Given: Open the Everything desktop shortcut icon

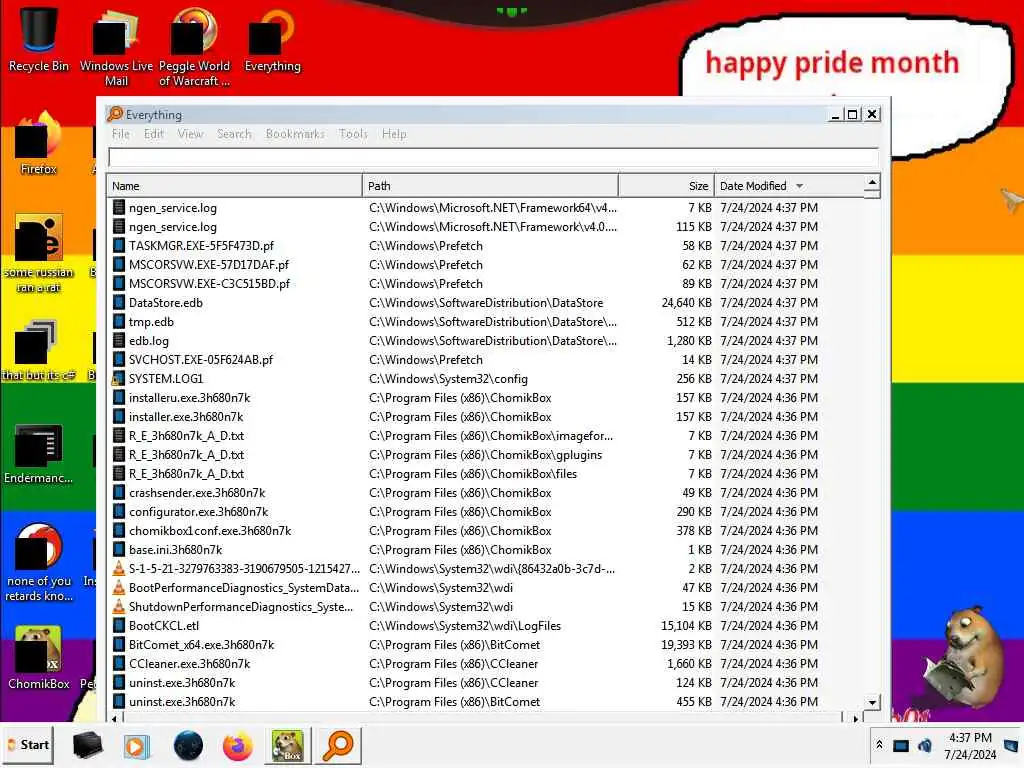Looking at the screenshot, I should point(272,39).
